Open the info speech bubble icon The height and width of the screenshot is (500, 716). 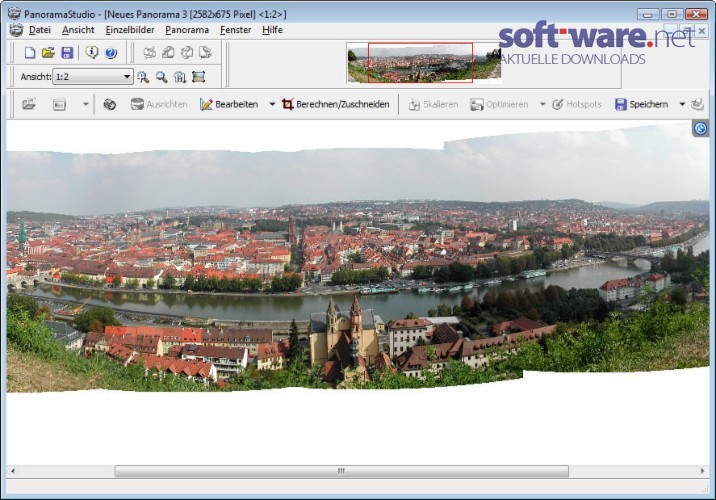[x=92, y=53]
